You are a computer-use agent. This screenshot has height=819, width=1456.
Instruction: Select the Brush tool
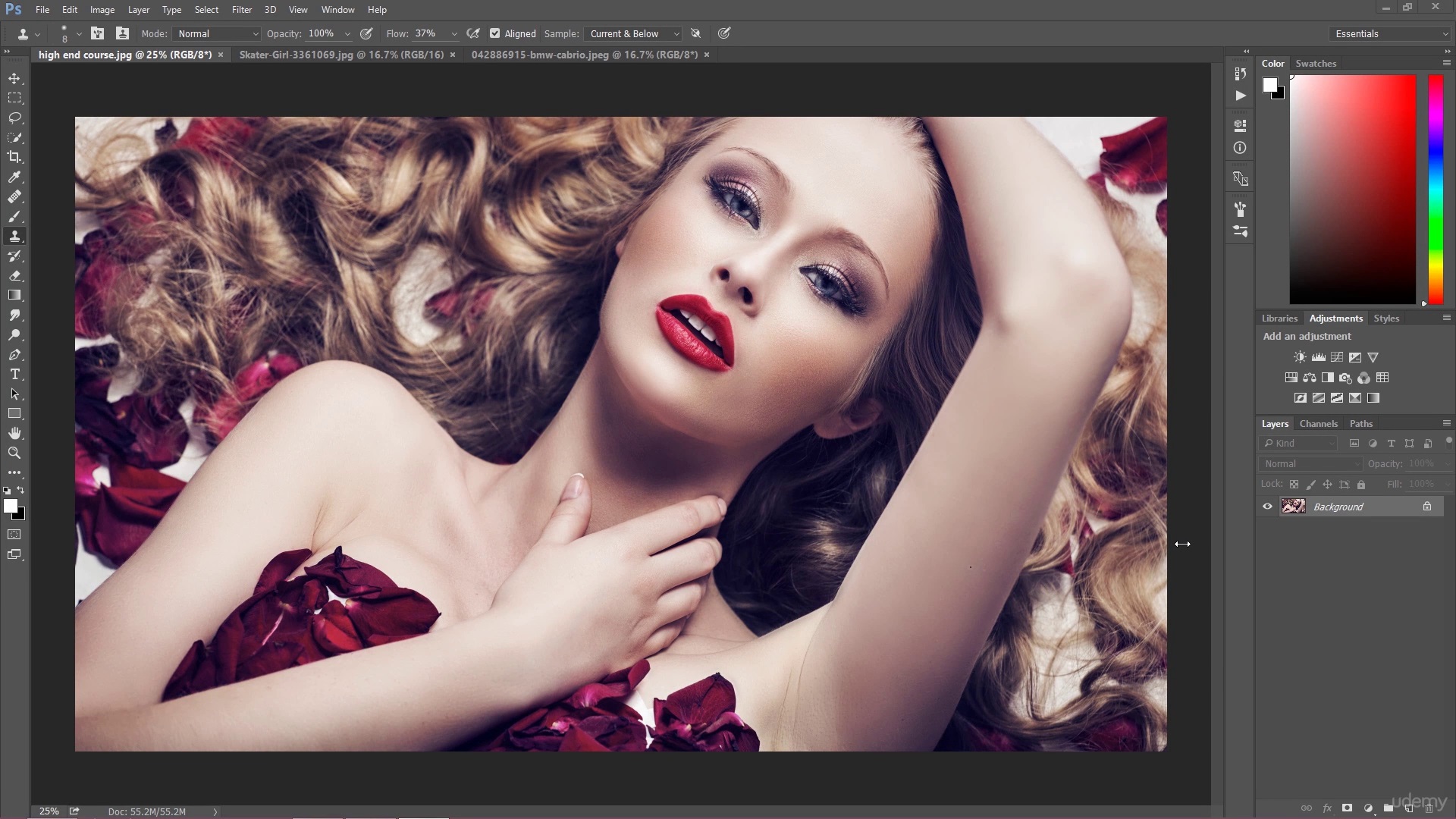(14, 216)
